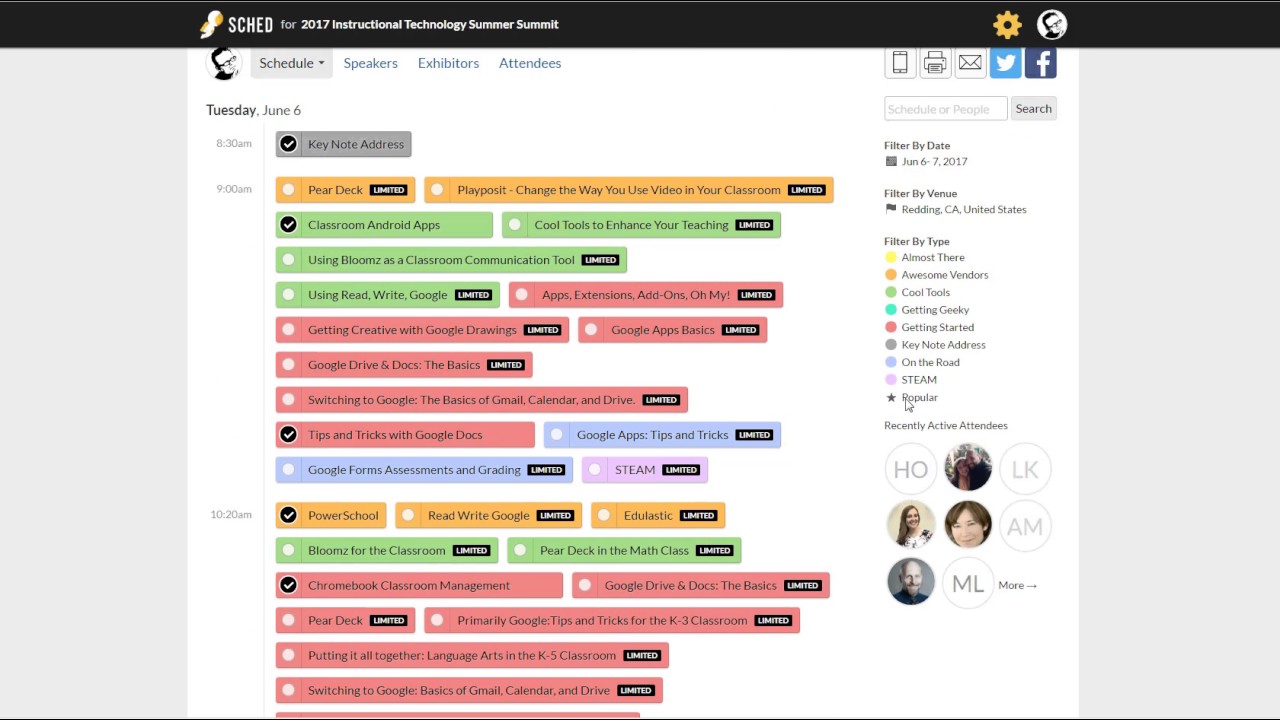Uncheck the PowerSchool session
1280x720 pixels.
[x=289, y=515]
